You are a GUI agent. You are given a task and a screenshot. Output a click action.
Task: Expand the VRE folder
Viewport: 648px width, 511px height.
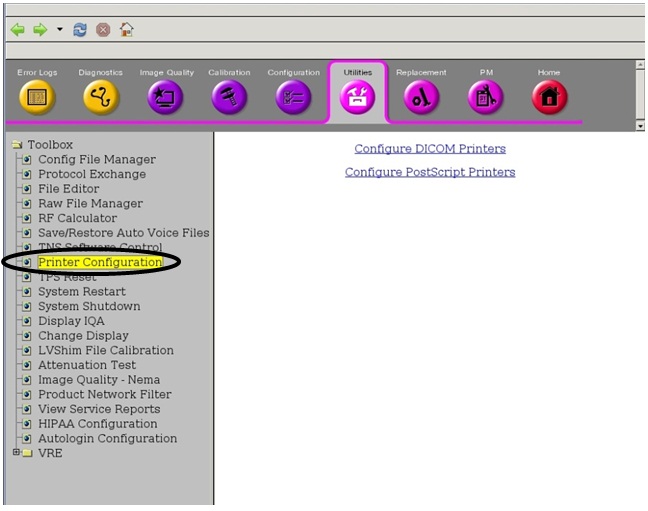(x=16, y=453)
